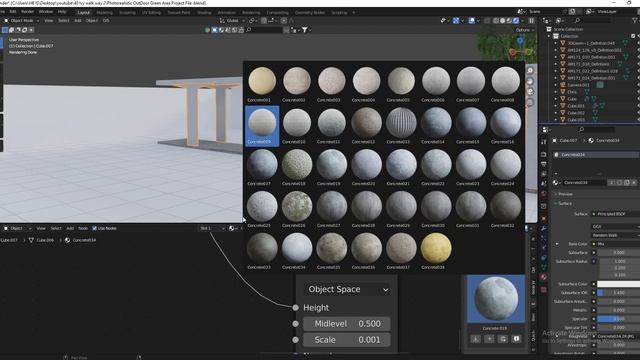Click the outliner search field
Screen dimensions: 640x360
[x=594, y=20]
